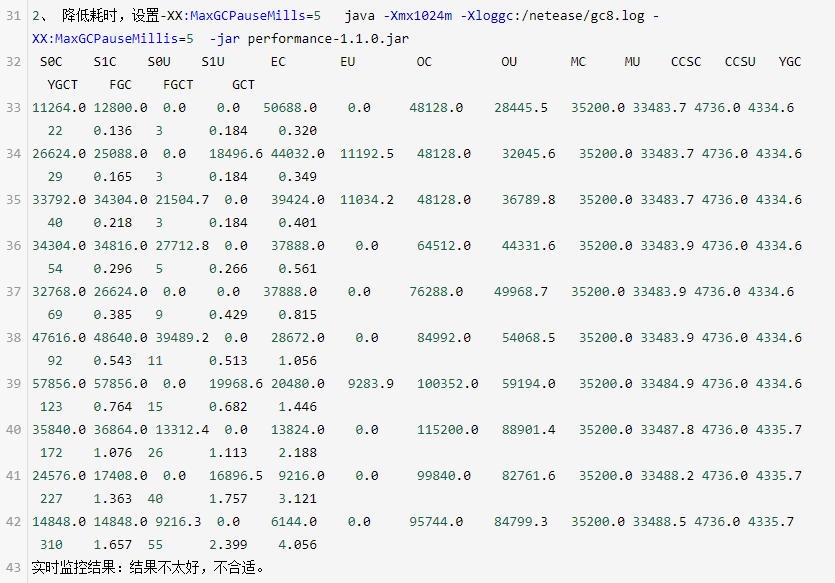Select the '-jar' flag on line 31

coord(225,39)
